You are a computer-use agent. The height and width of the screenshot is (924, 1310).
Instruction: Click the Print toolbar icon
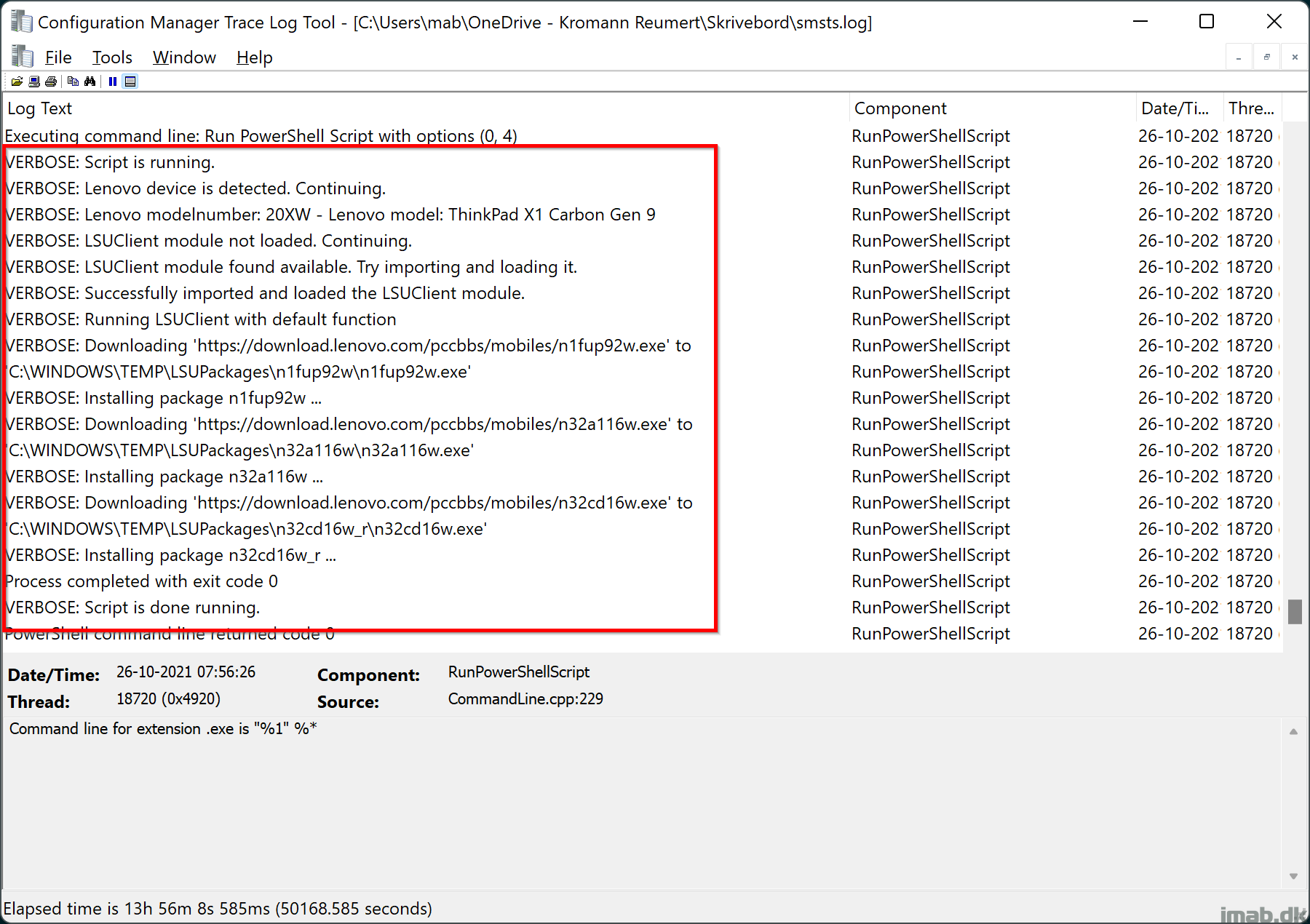click(x=51, y=81)
